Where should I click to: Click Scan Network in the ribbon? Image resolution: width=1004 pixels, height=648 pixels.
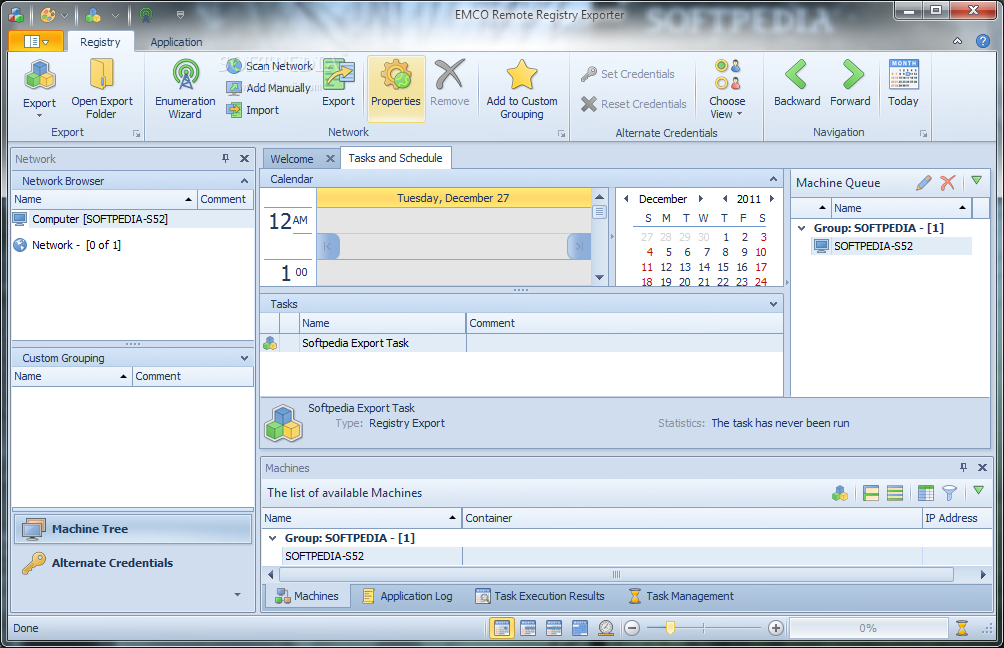tap(270, 66)
